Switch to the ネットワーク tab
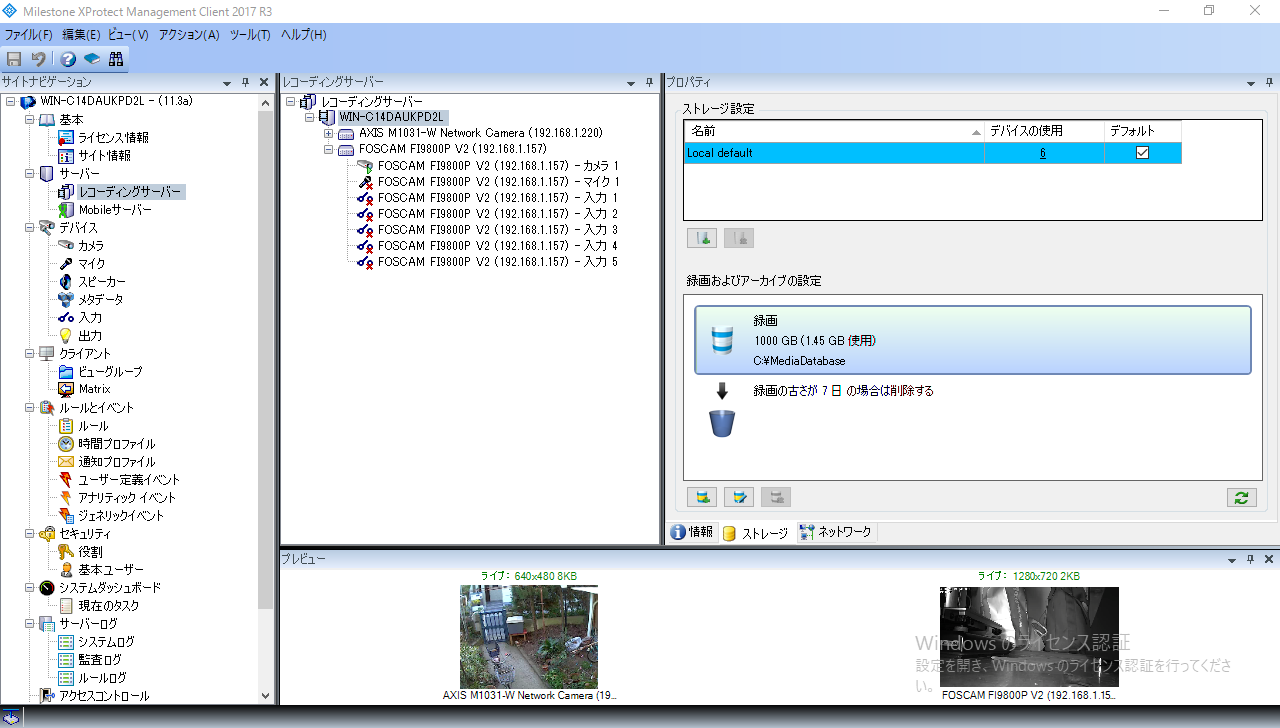 click(836, 533)
